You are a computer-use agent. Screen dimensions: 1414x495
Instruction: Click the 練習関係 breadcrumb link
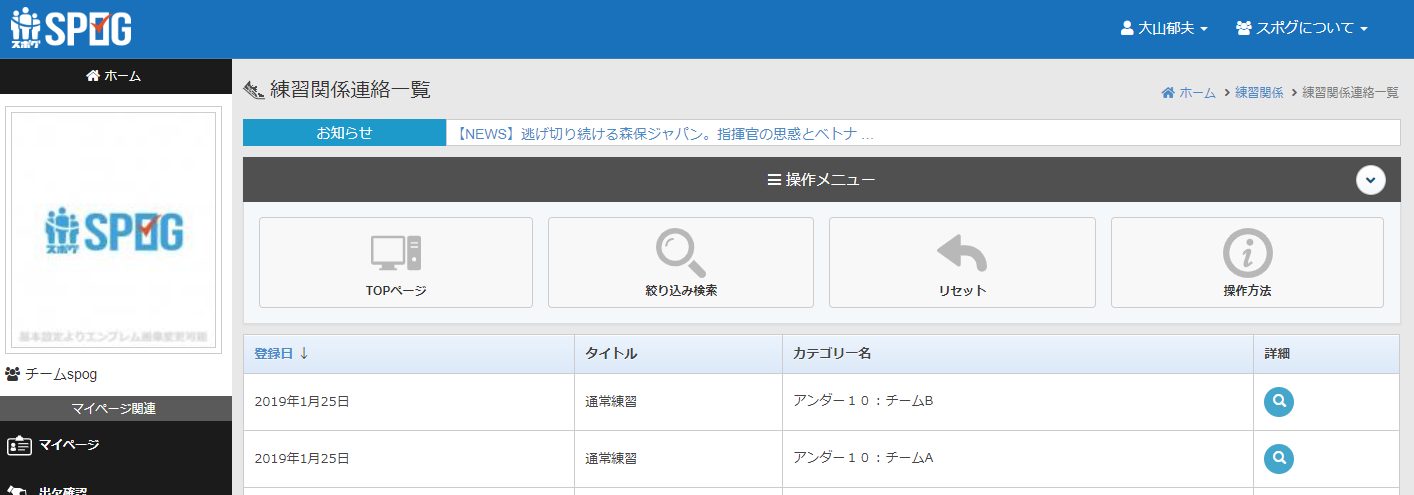(x=1259, y=93)
